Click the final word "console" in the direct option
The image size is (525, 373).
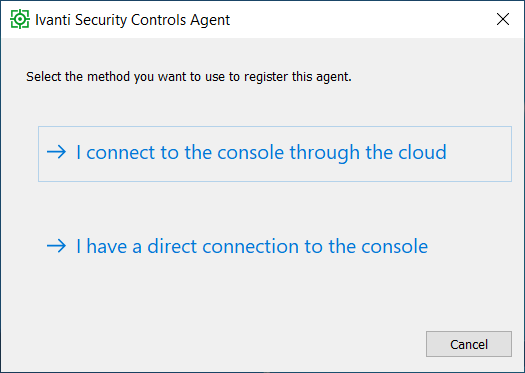coord(394,246)
